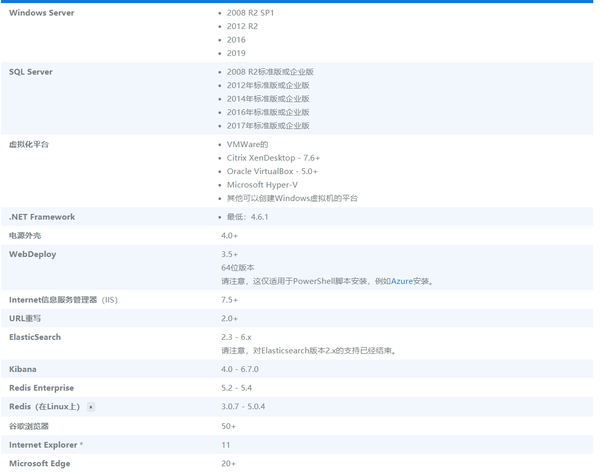Image resolution: width=600 pixels, height=473 pixels.
Task: Click the 最低: 4.6.1 value
Action: tap(248, 217)
